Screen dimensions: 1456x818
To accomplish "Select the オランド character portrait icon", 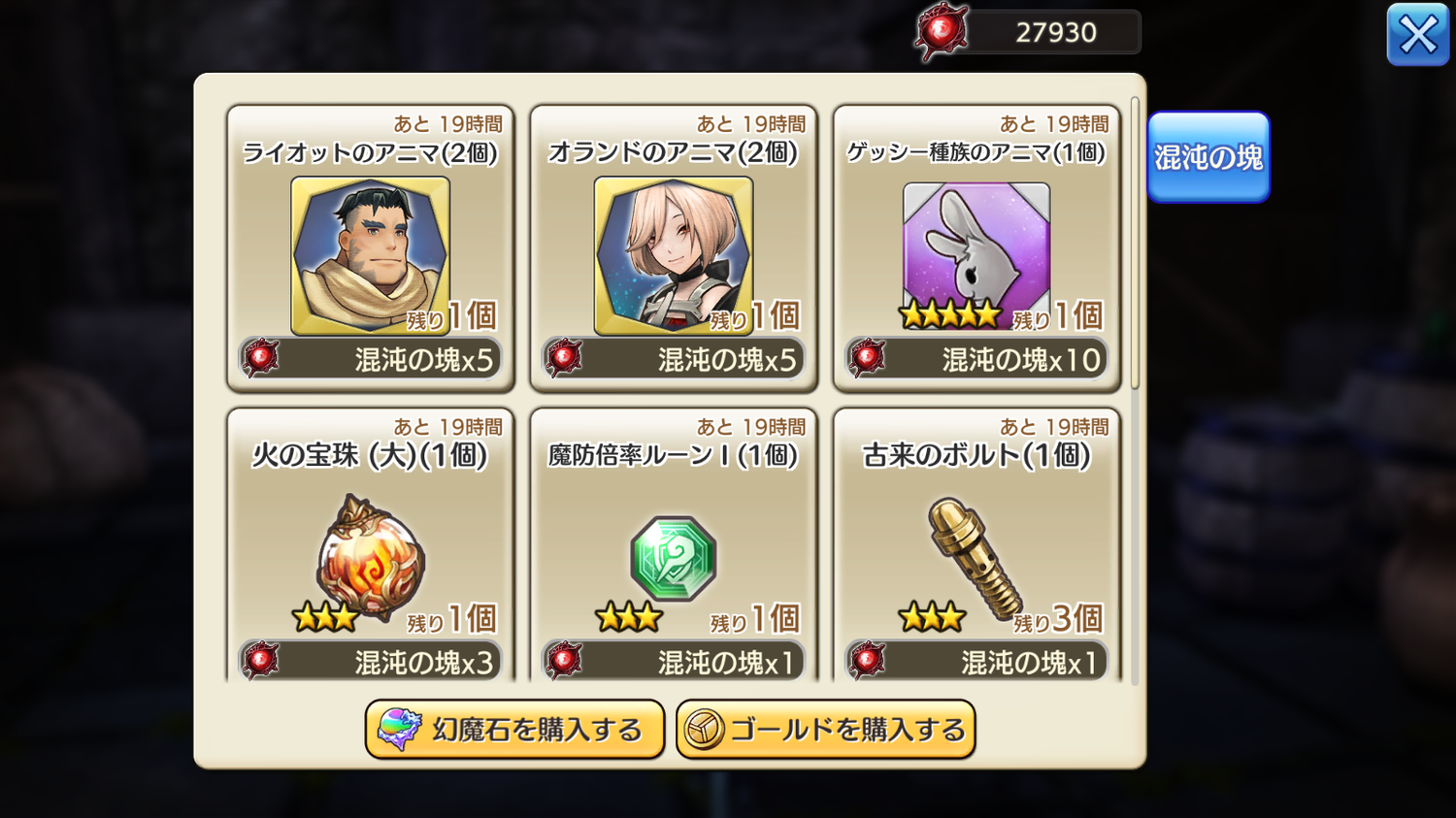I will click(674, 255).
